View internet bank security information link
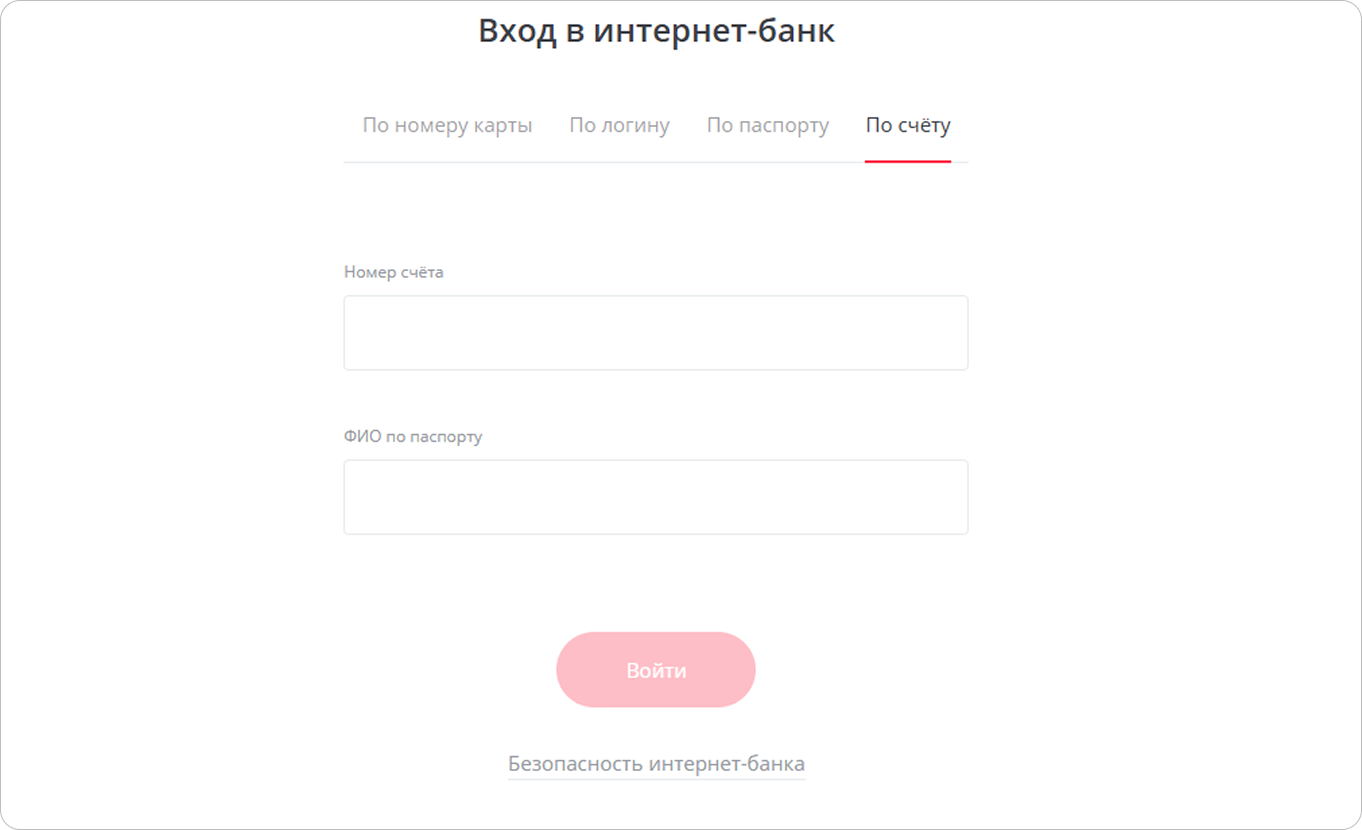The height and width of the screenshot is (830, 1362). 656,764
